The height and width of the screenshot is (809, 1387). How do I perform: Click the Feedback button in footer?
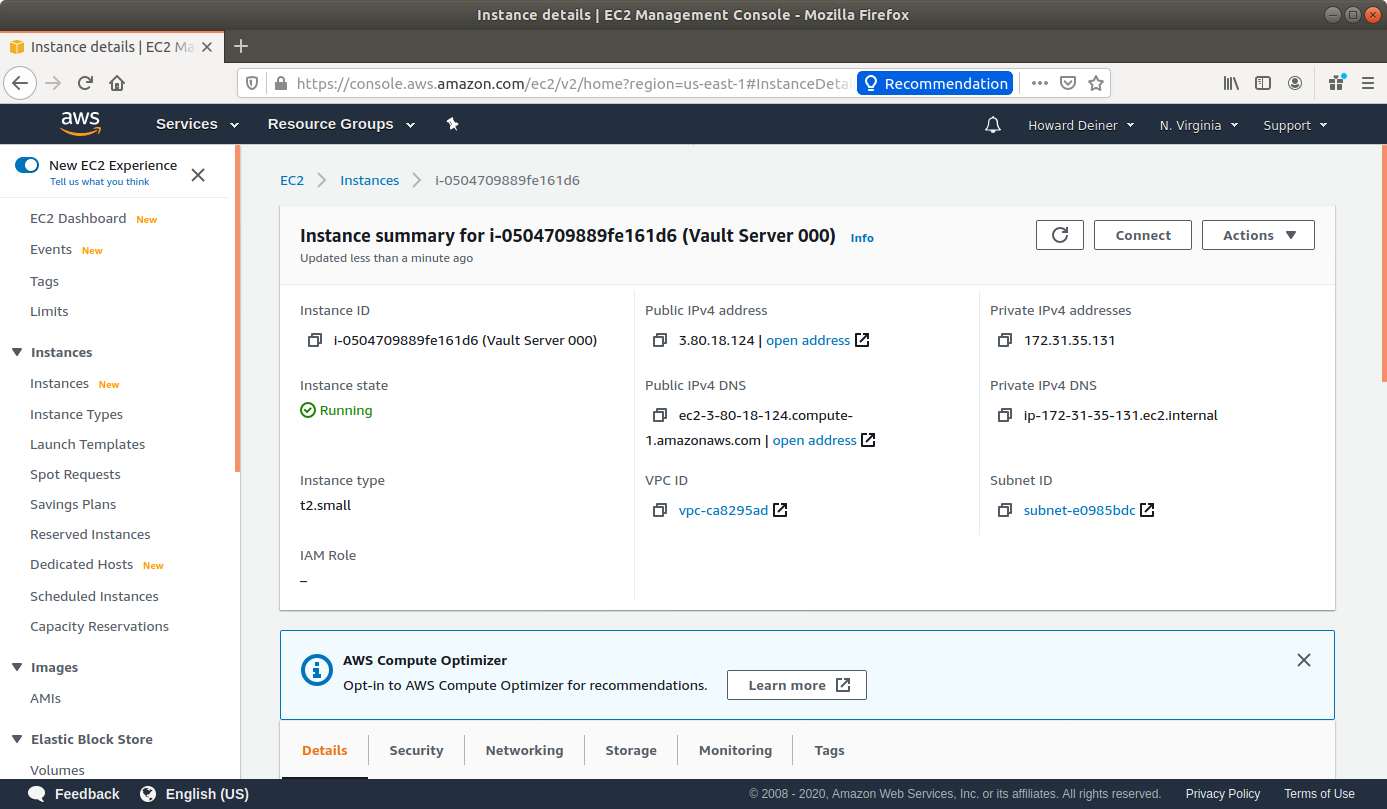pyautogui.click(x=74, y=794)
